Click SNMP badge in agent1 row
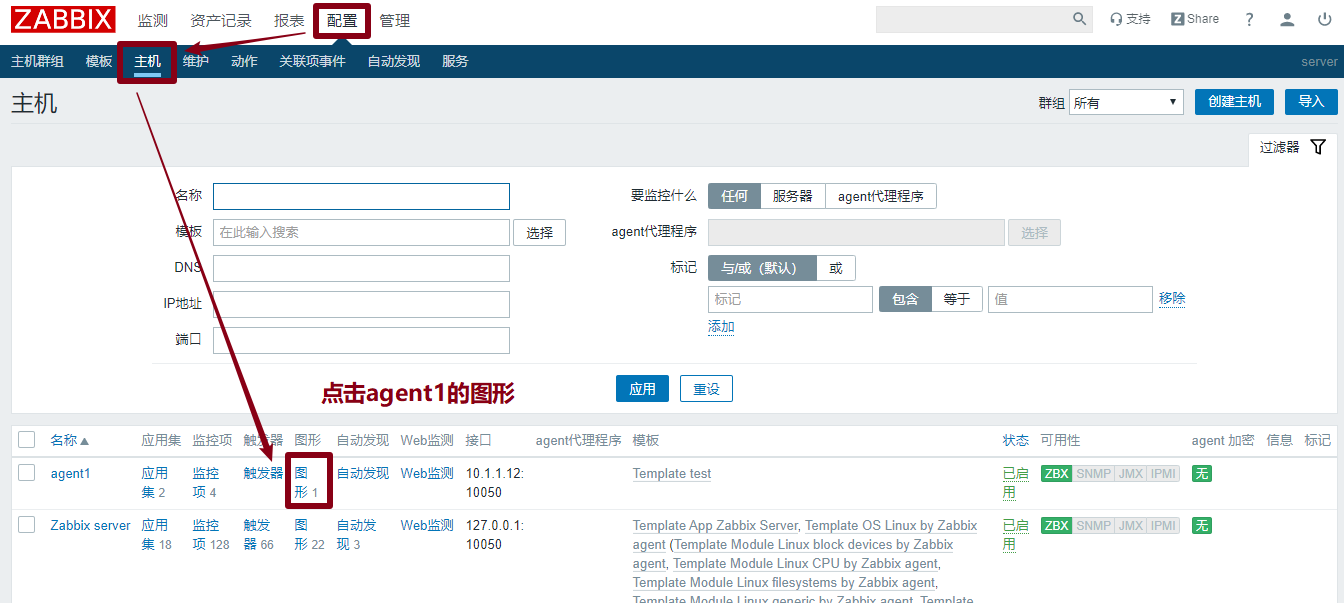The image size is (1344, 603). click(1094, 473)
